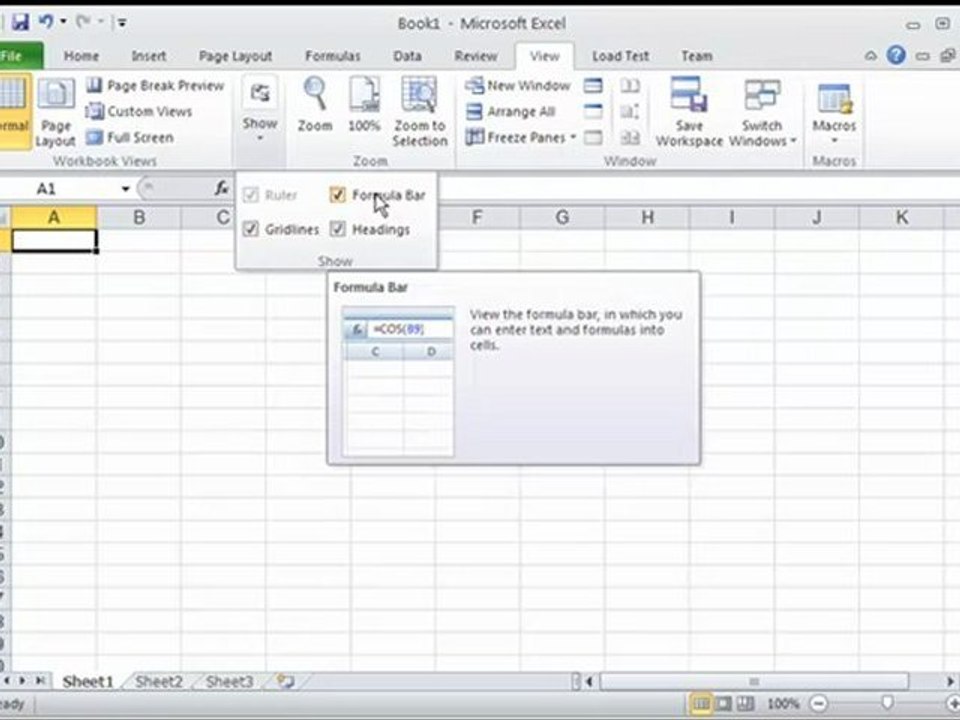Image resolution: width=960 pixels, height=720 pixels.
Task: Click the zoom slider handle
Action: pos(887,703)
